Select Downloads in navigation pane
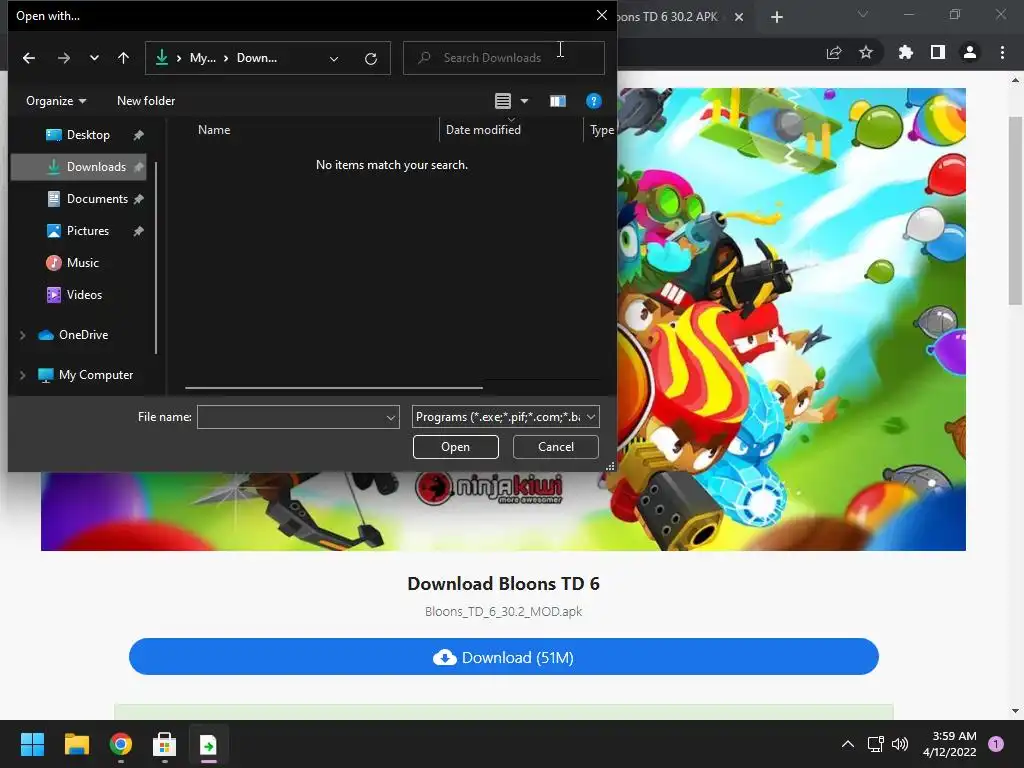The width and height of the screenshot is (1024, 768). [x=79, y=167]
